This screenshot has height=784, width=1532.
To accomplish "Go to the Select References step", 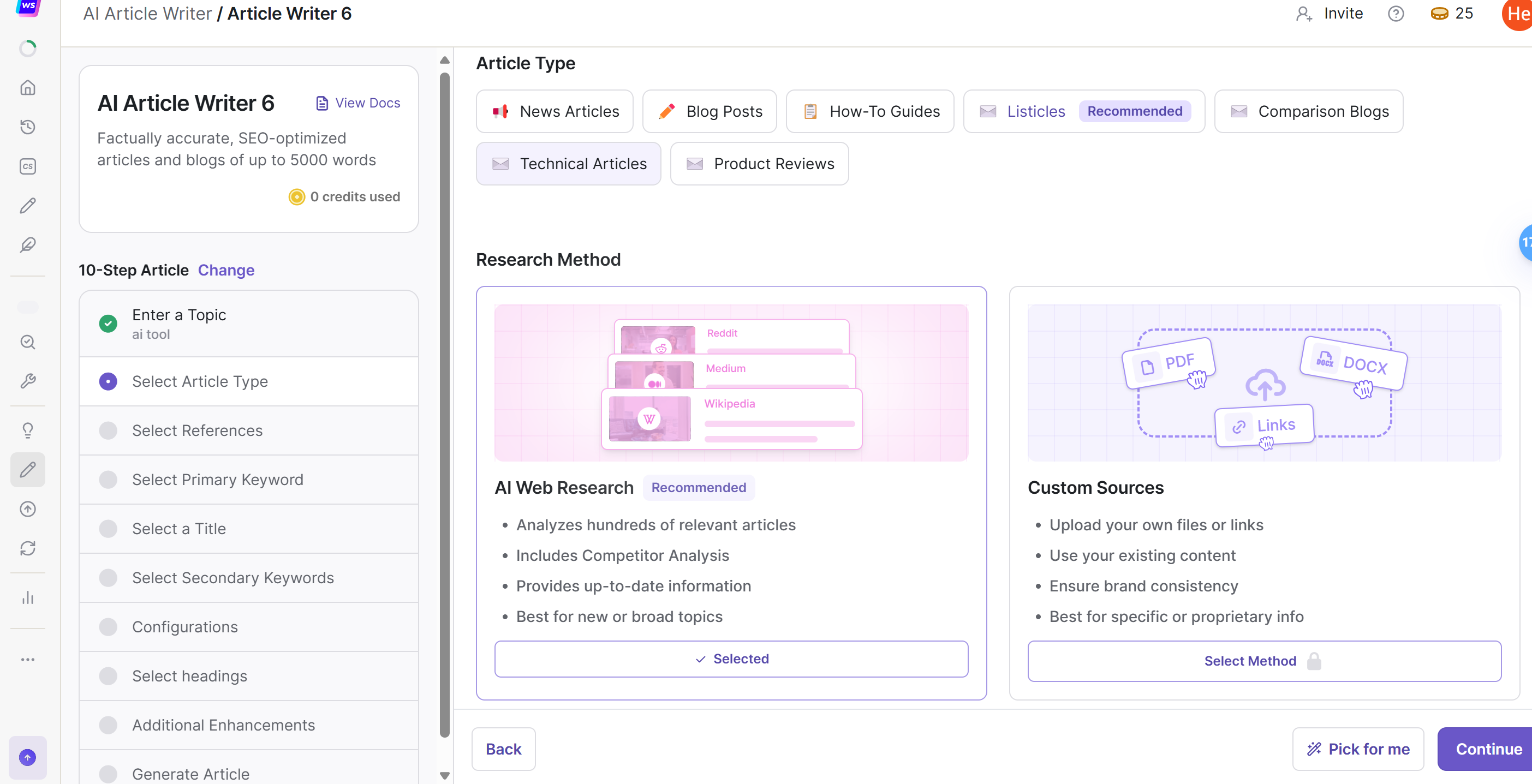I will pyautogui.click(x=197, y=430).
